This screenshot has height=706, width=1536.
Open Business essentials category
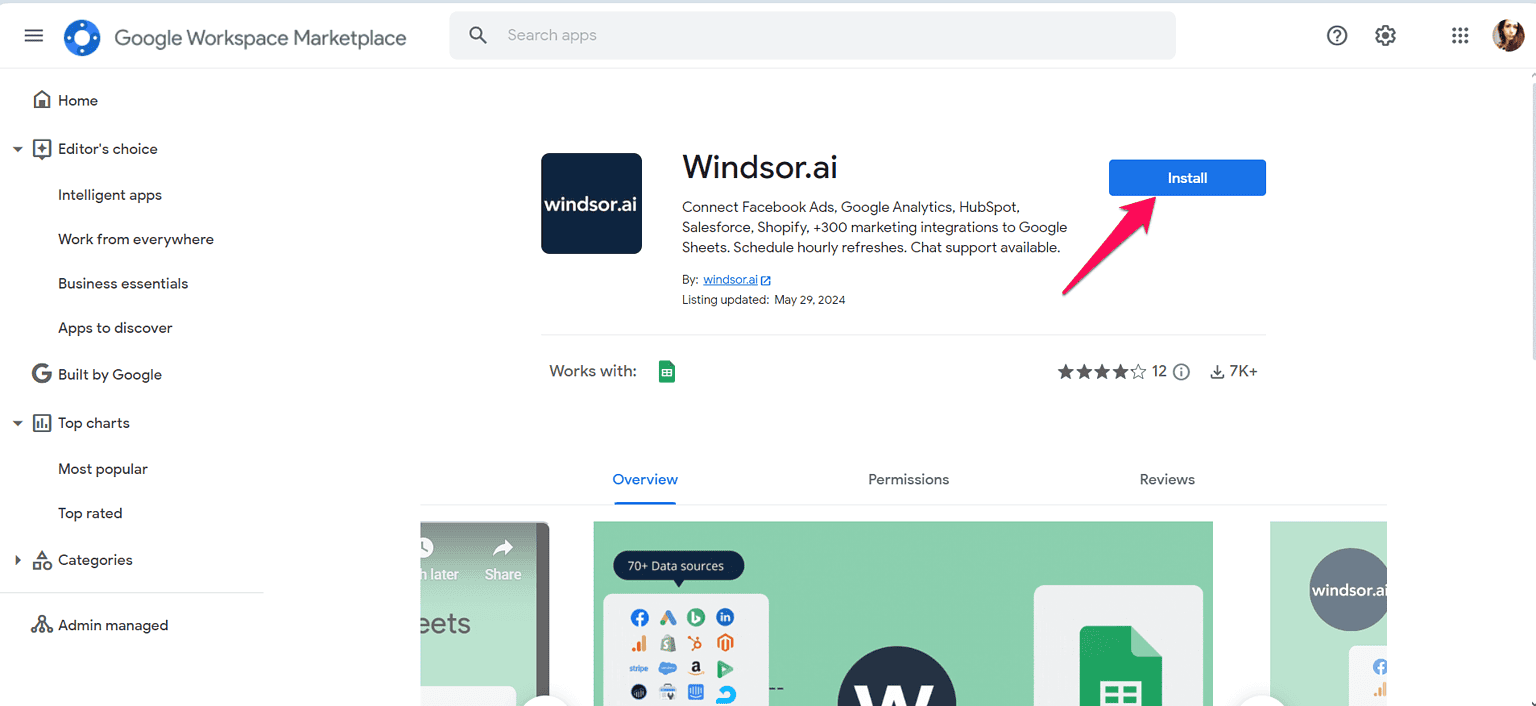pos(123,283)
